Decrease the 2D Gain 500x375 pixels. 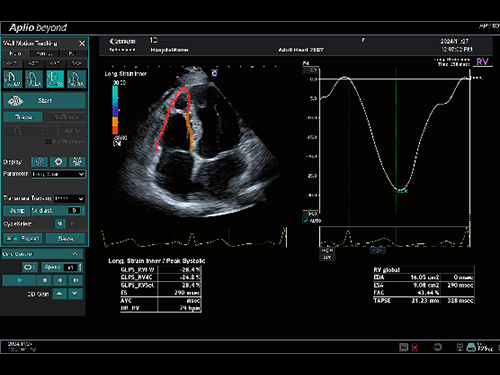click(75, 294)
